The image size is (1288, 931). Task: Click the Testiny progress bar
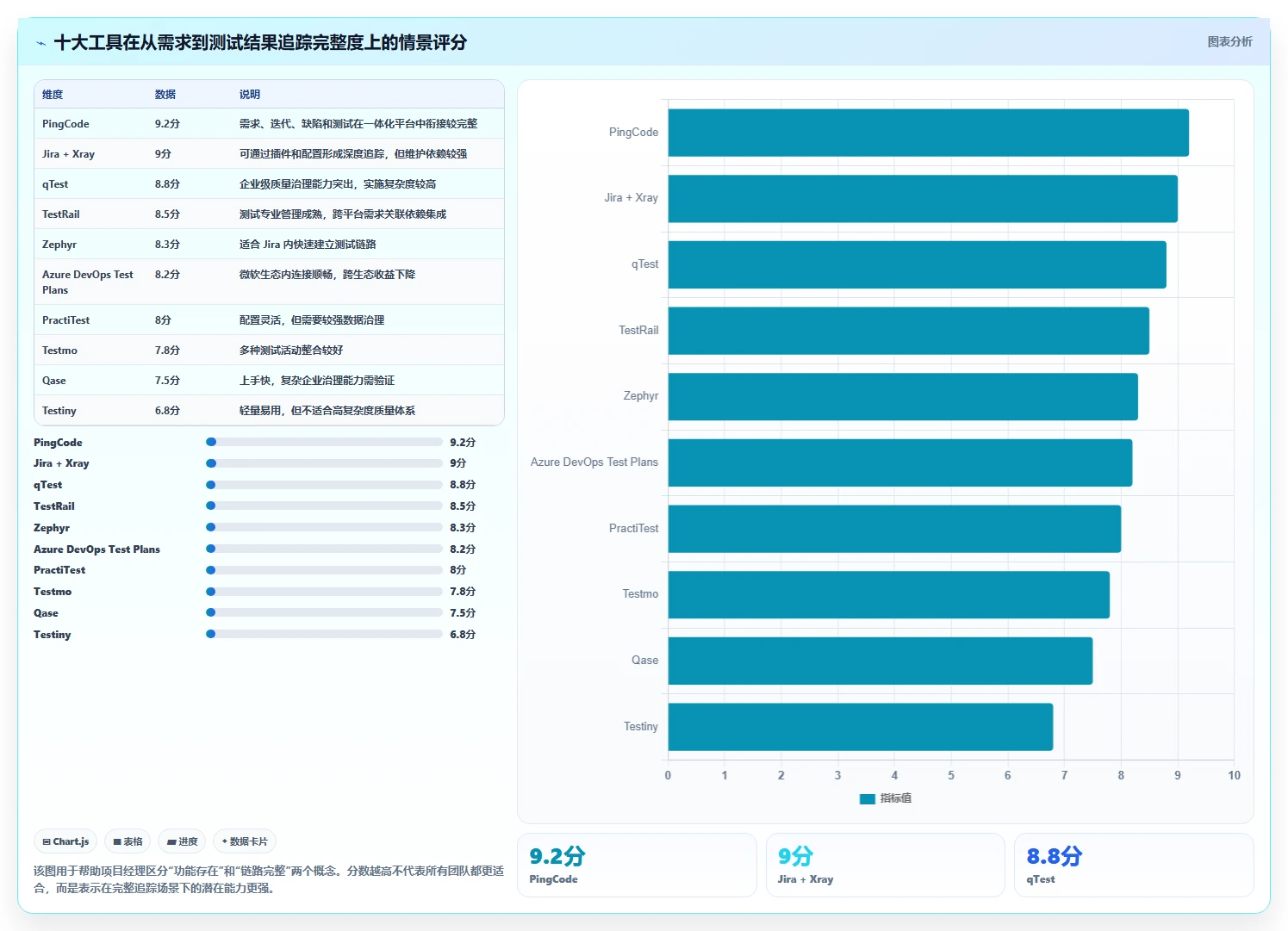coord(324,634)
